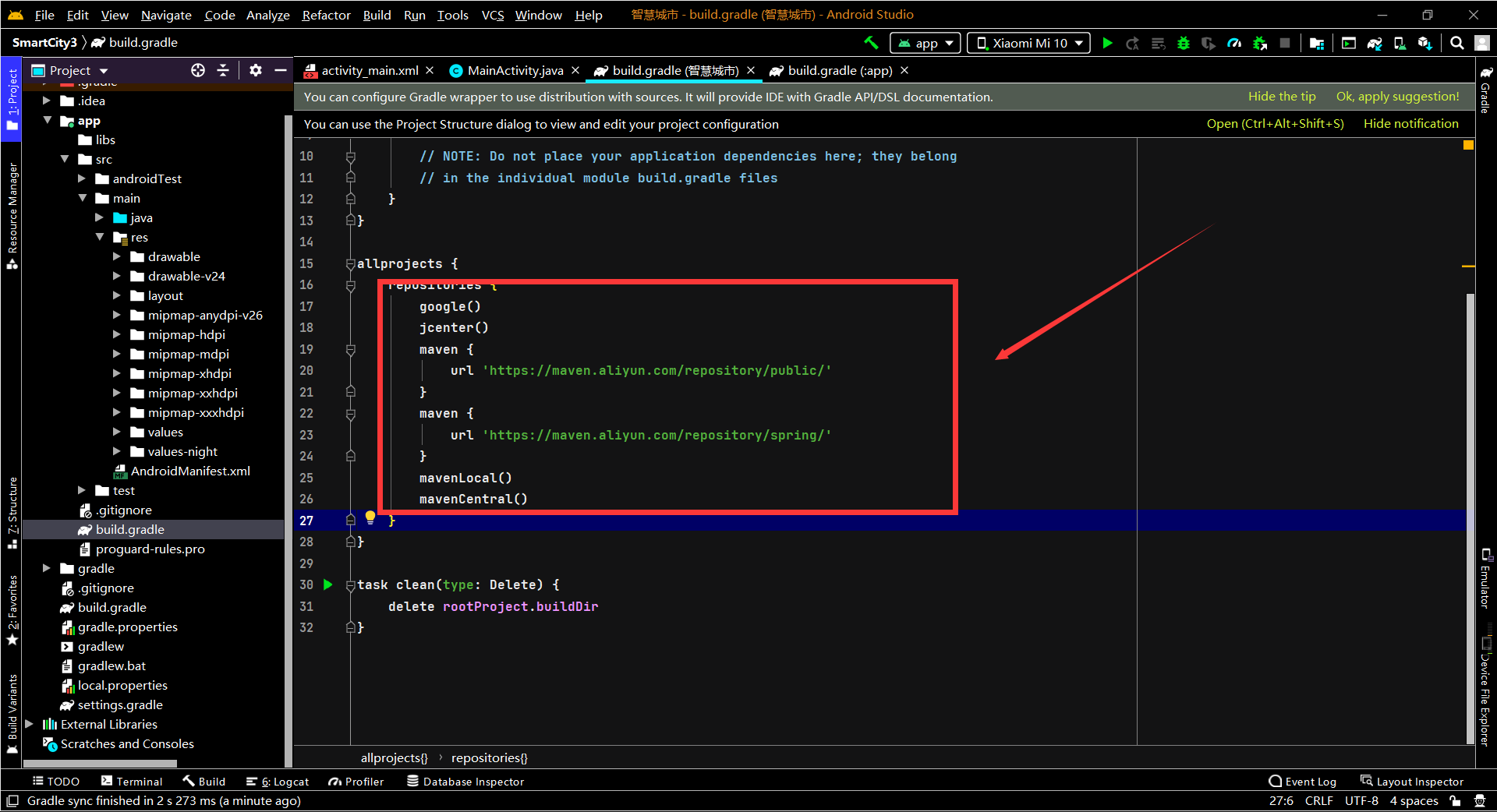Click 'Hide notification' link
Screen dimensions: 1497x812
tap(1410, 124)
